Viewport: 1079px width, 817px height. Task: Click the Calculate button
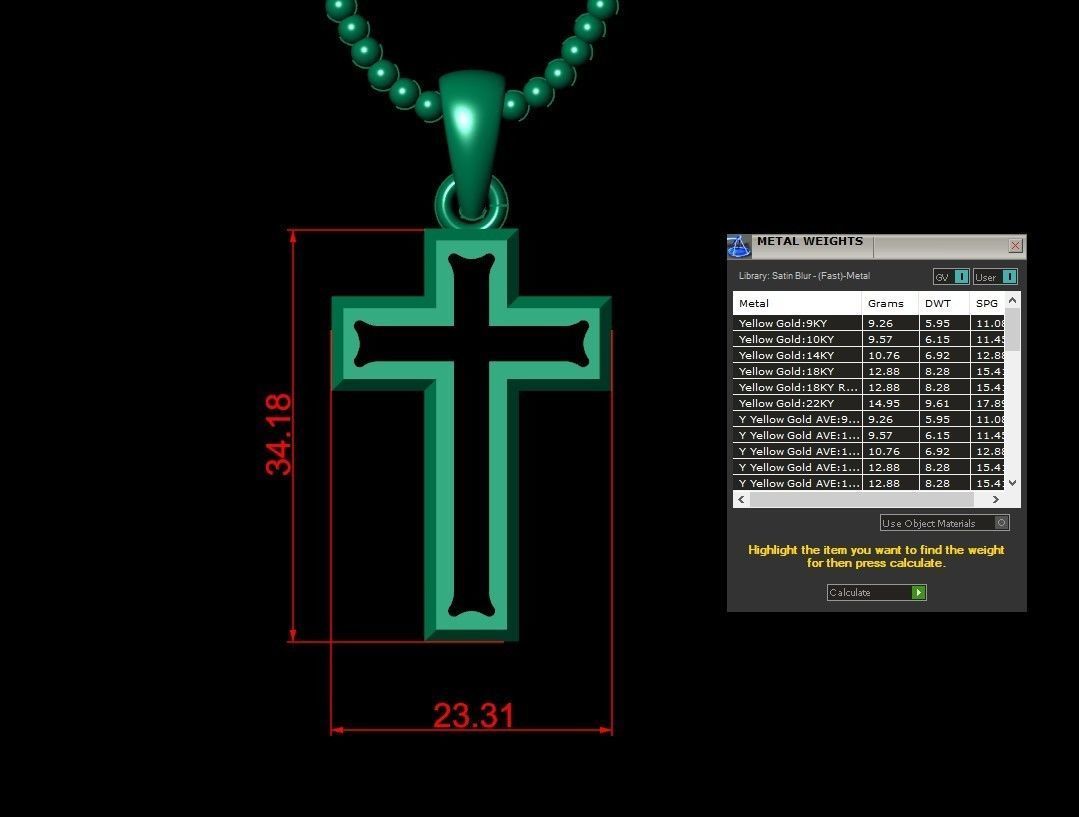pyautogui.click(x=876, y=593)
